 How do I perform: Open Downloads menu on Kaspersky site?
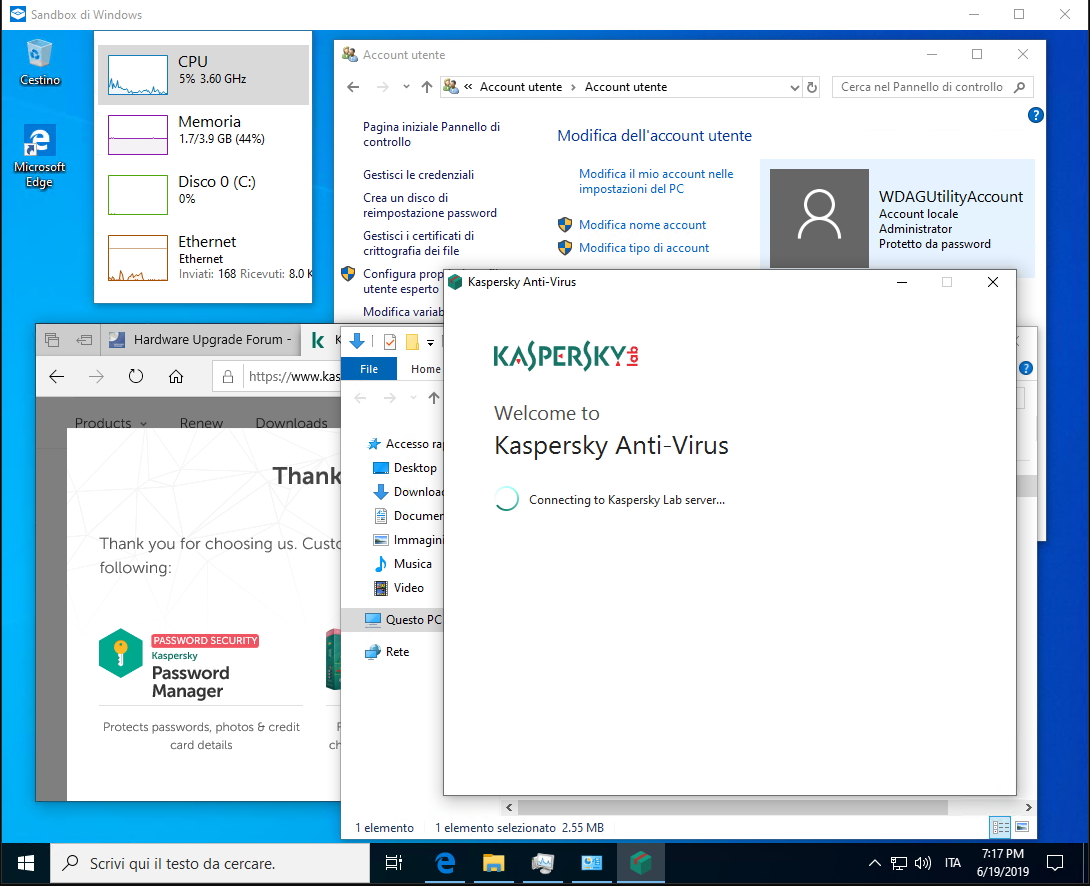click(x=291, y=423)
